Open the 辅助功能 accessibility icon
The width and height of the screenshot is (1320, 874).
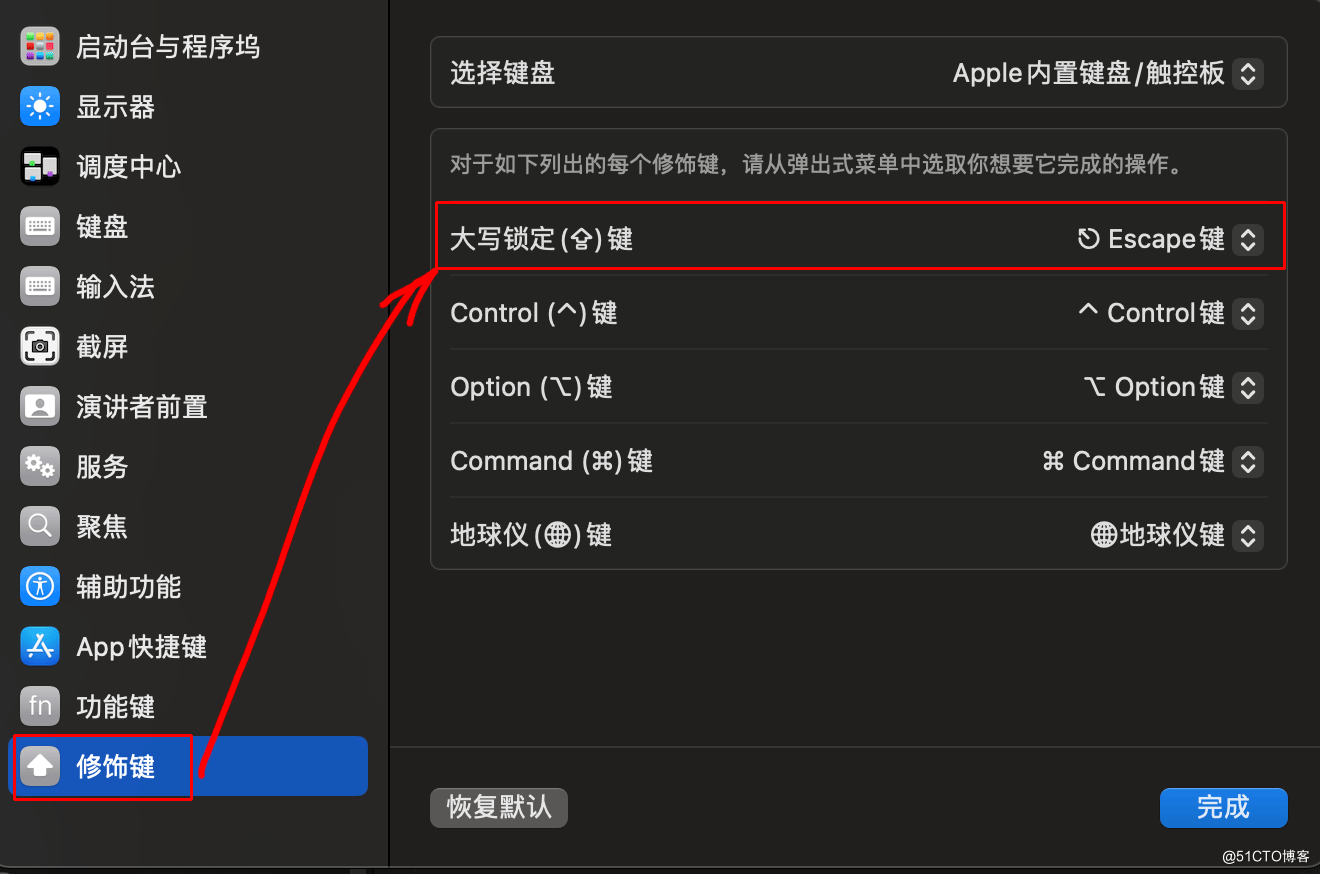pos(40,587)
